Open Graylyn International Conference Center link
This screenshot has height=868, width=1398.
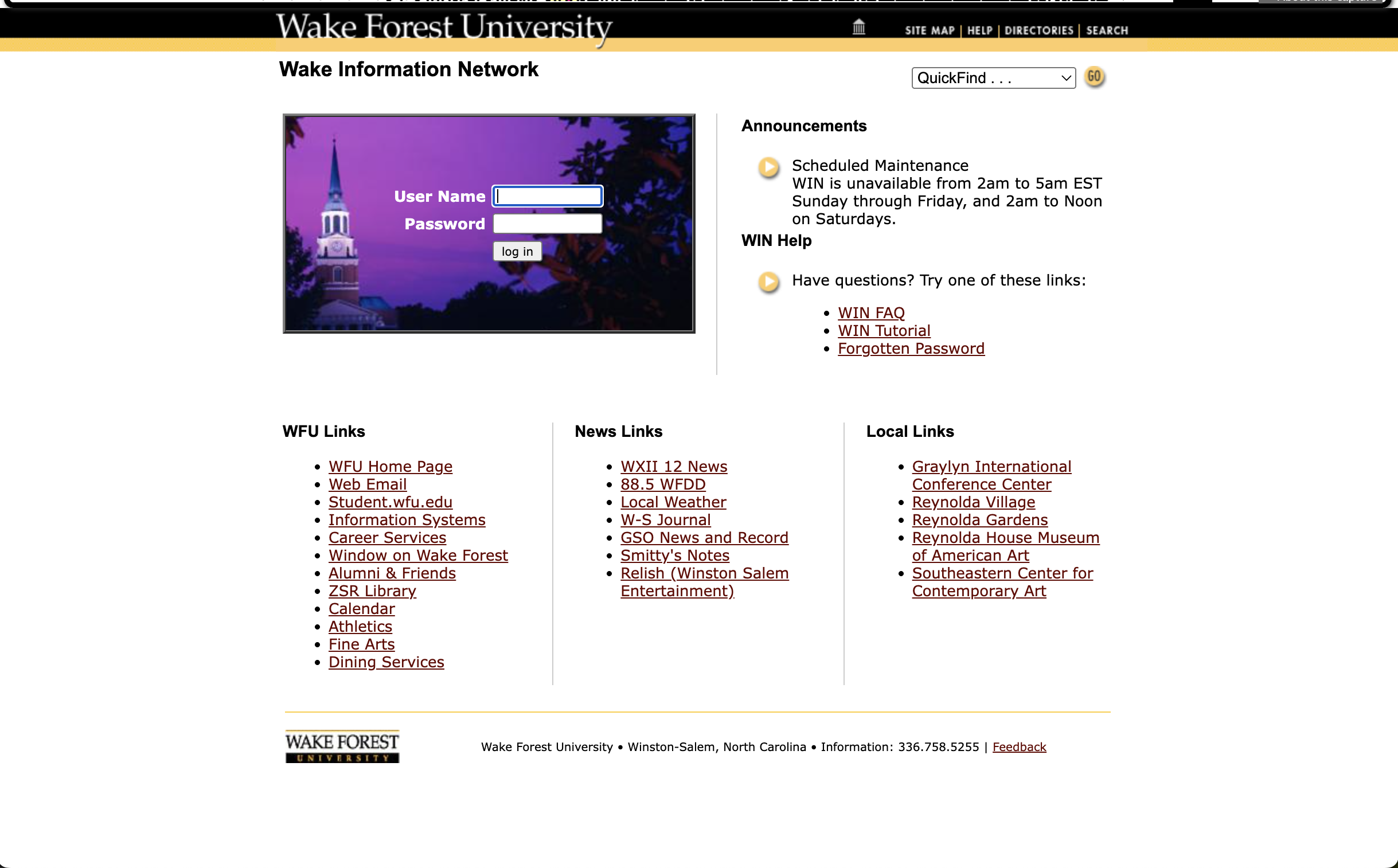pos(991,475)
